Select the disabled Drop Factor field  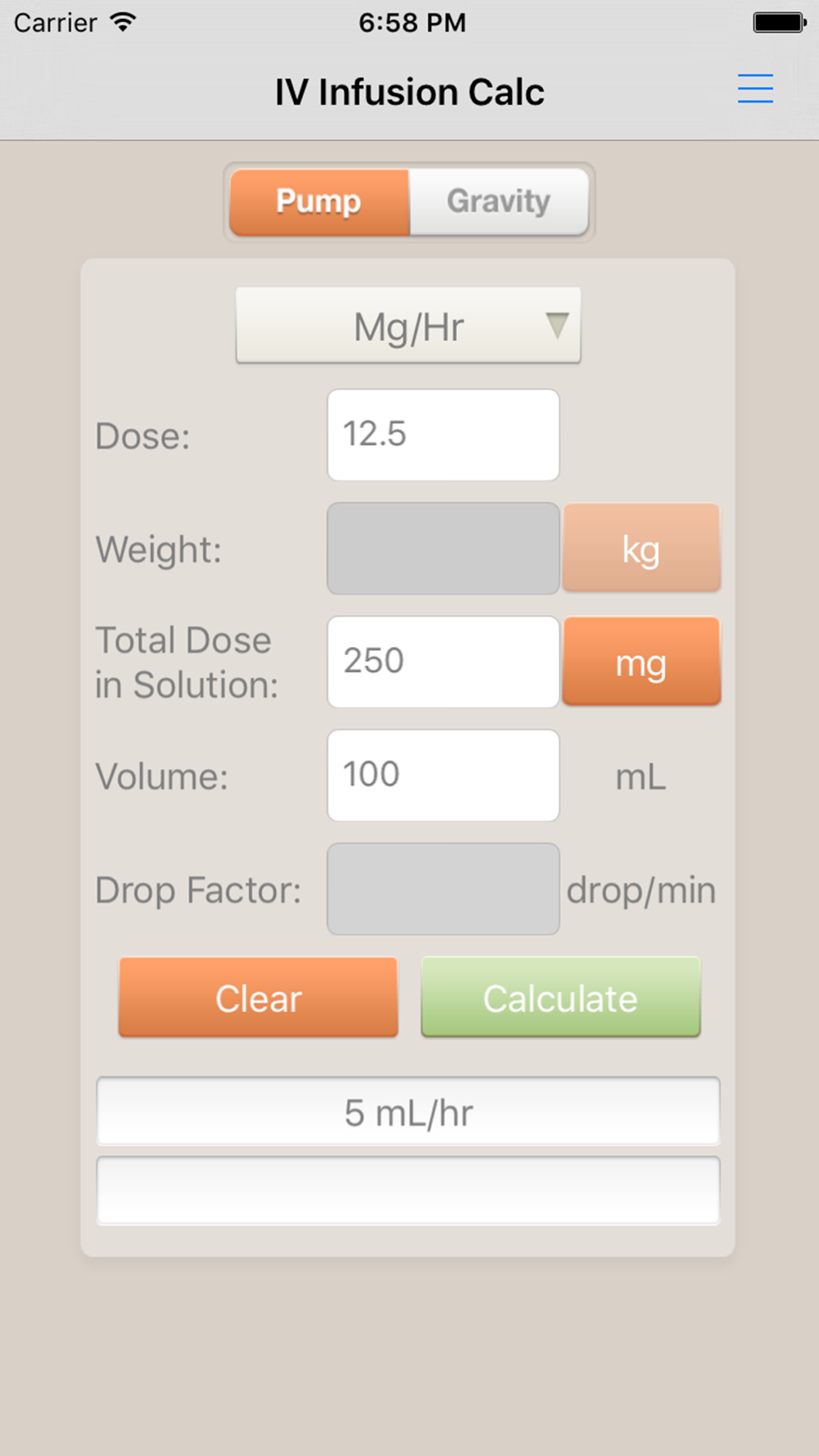(443, 889)
